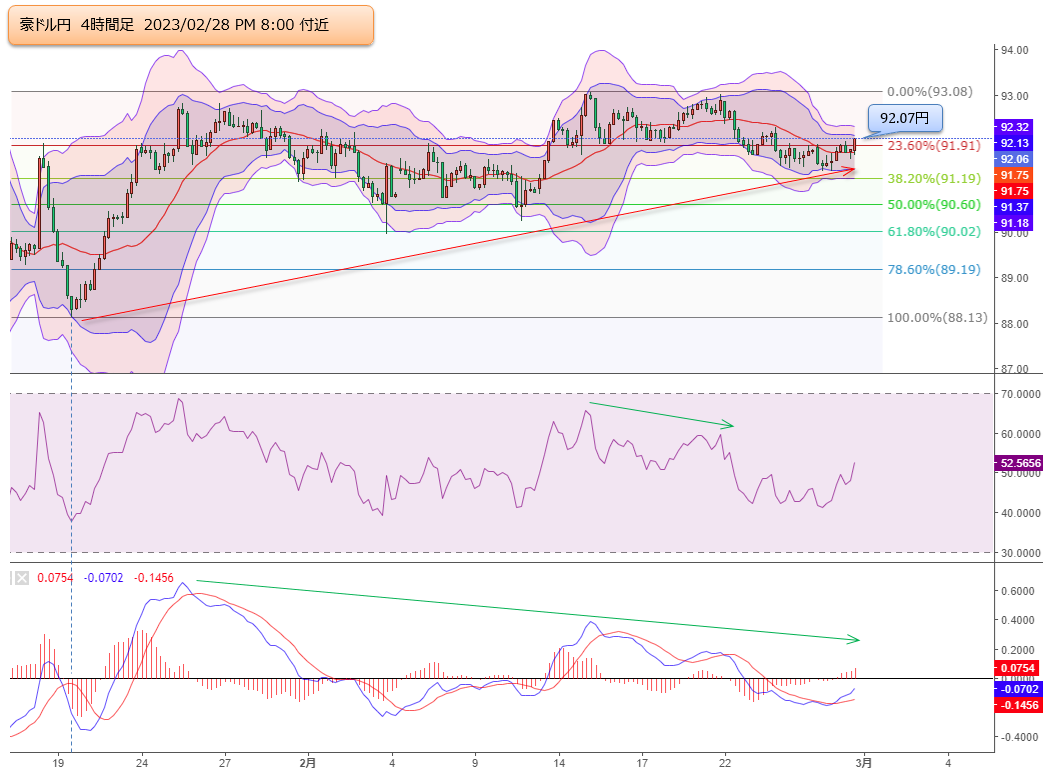The image size is (1055, 781).
Task: Click the date label 27 on time axis
Action: (225, 763)
